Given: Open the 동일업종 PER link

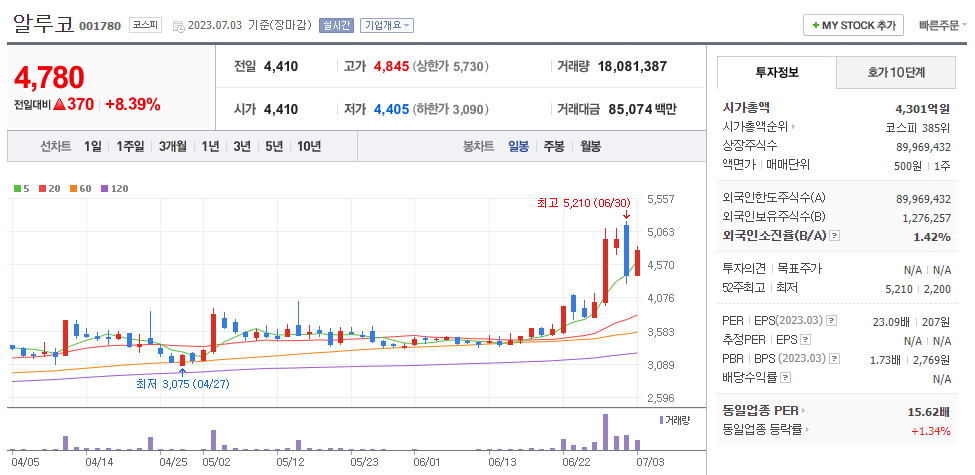Looking at the screenshot, I should click(764, 411).
